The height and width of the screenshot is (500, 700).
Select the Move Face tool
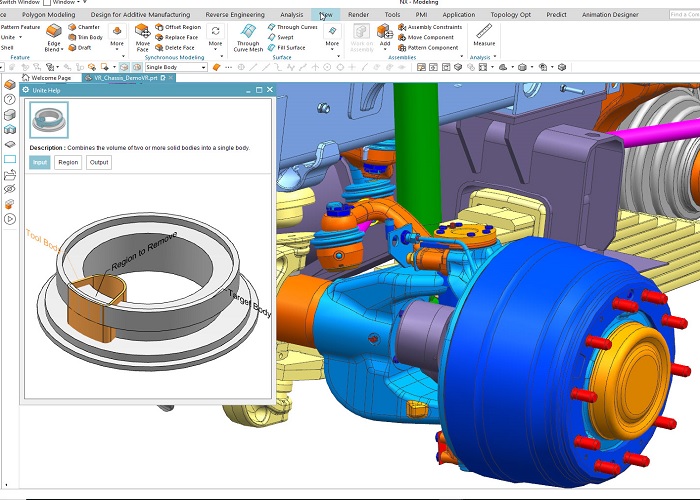click(x=143, y=32)
